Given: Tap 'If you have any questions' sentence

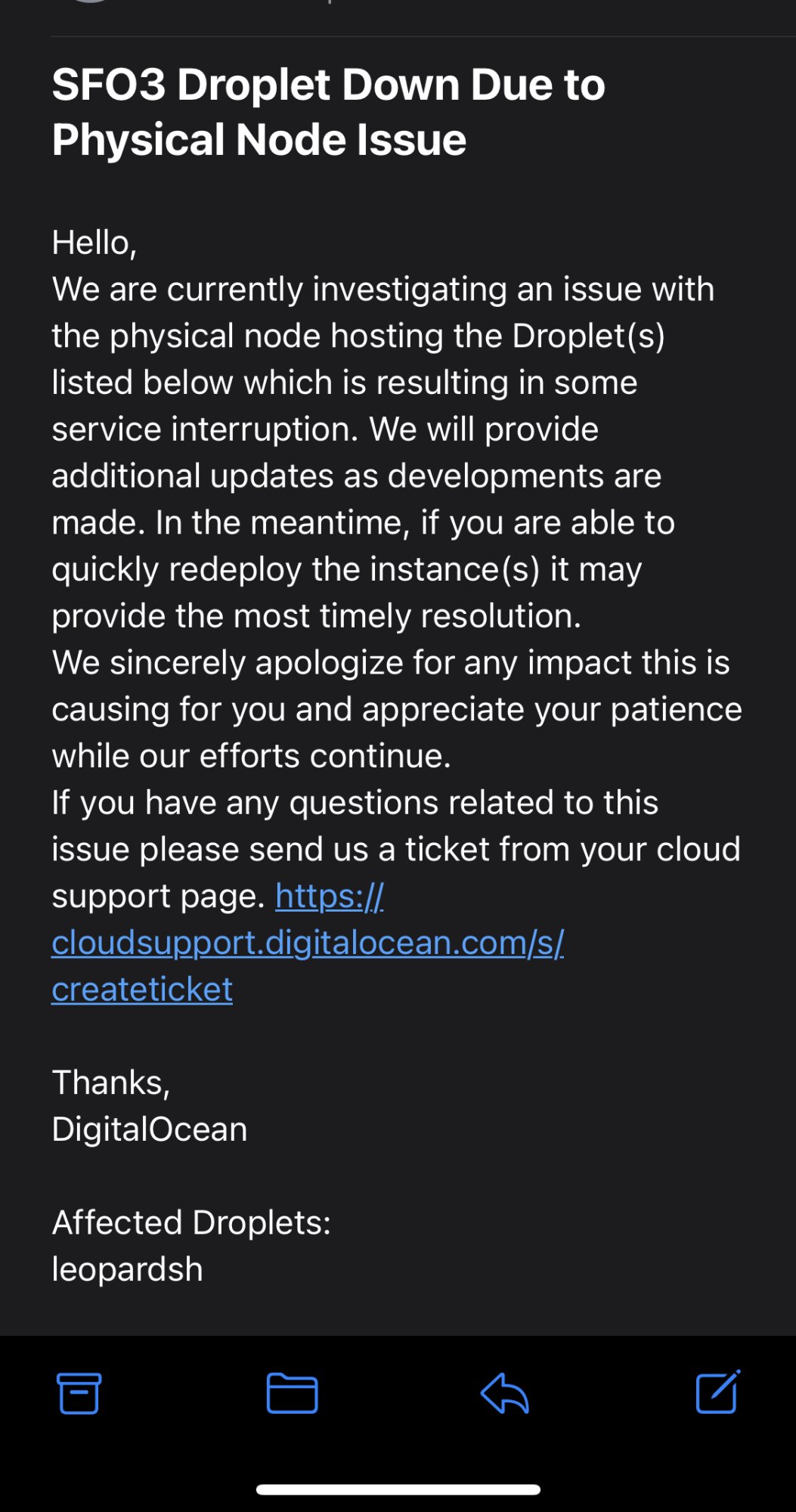Looking at the screenshot, I should click(x=396, y=849).
